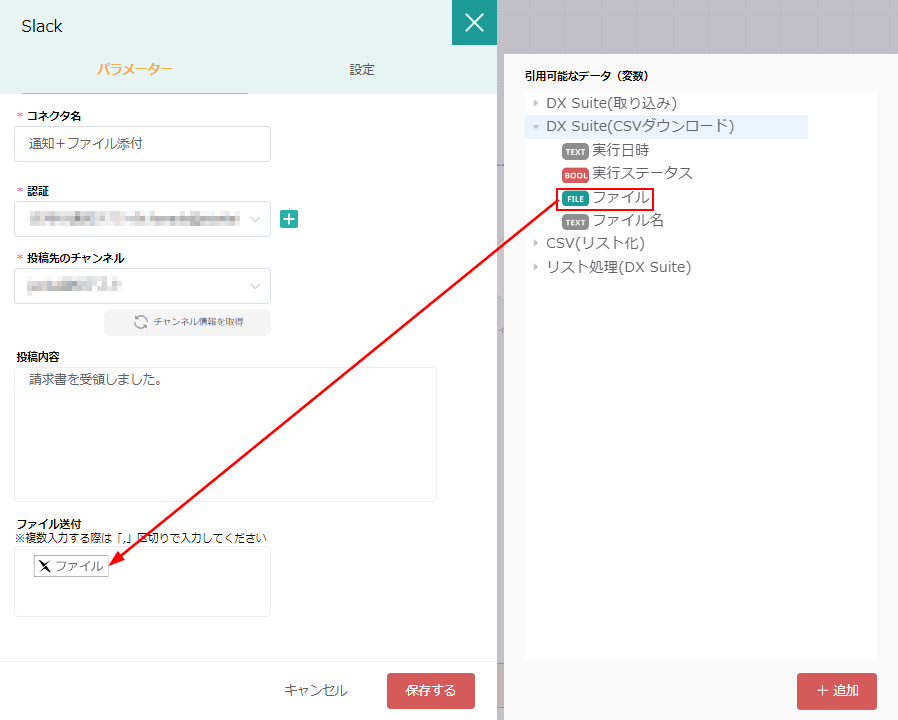Screen dimensions: 898x720
Task: Open the 設定 tab
Action: click(x=362, y=69)
